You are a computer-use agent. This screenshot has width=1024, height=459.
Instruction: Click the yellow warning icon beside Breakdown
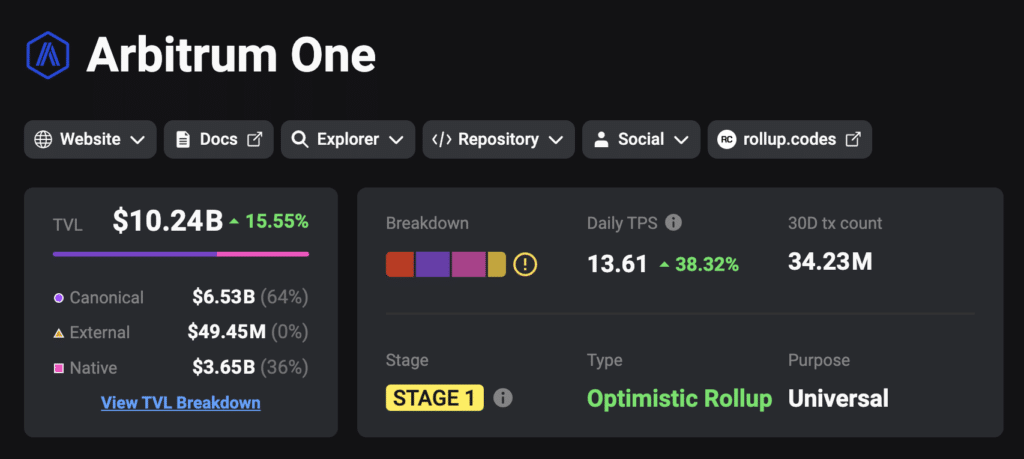[525, 264]
